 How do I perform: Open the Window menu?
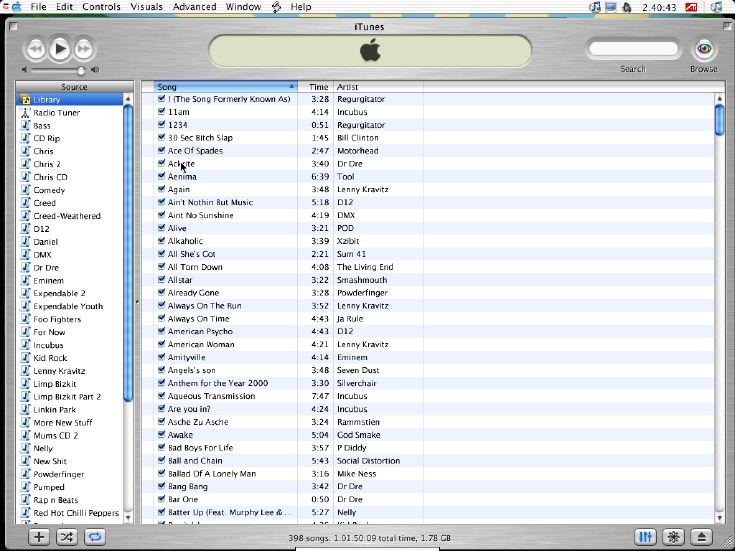243,7
